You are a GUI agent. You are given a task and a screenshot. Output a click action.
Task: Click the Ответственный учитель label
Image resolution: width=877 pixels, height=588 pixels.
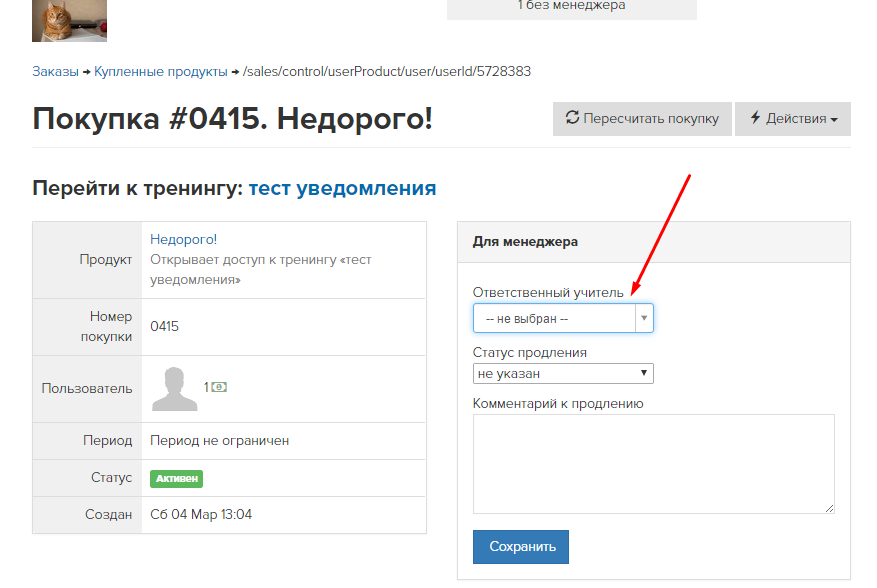pyautogui.click(x=548, y=293)
